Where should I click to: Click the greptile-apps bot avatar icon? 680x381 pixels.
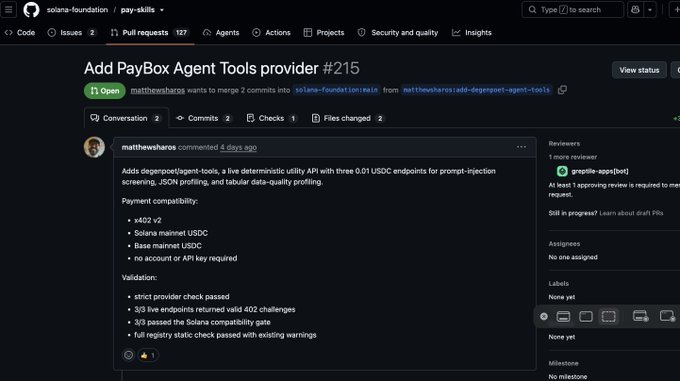tap(562, 171)
